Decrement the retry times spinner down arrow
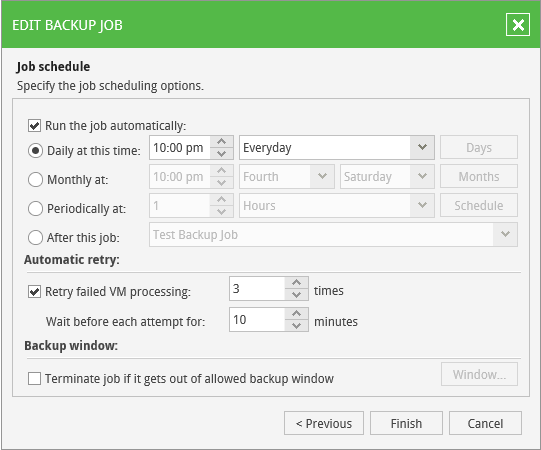 pyautogui.click(x=296, y=294)
